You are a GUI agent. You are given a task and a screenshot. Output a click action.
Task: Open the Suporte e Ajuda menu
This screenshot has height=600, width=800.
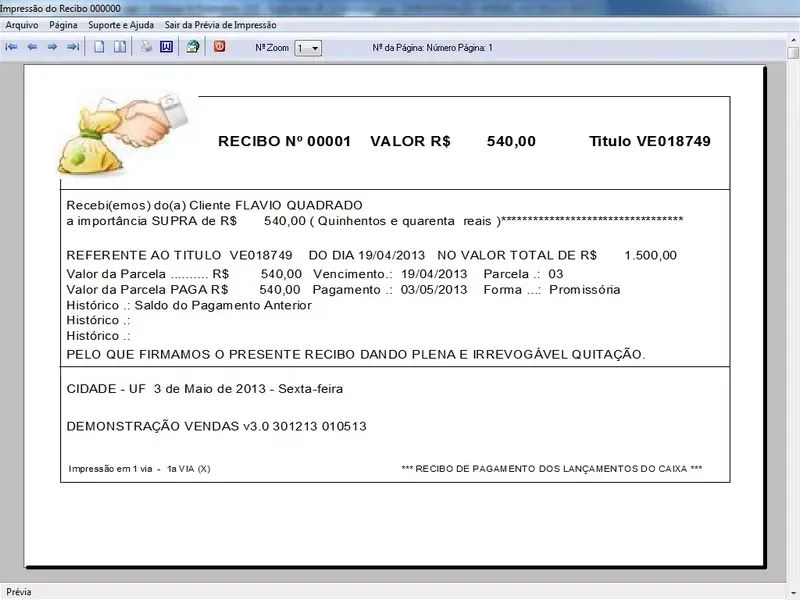[x=121, y=25]
